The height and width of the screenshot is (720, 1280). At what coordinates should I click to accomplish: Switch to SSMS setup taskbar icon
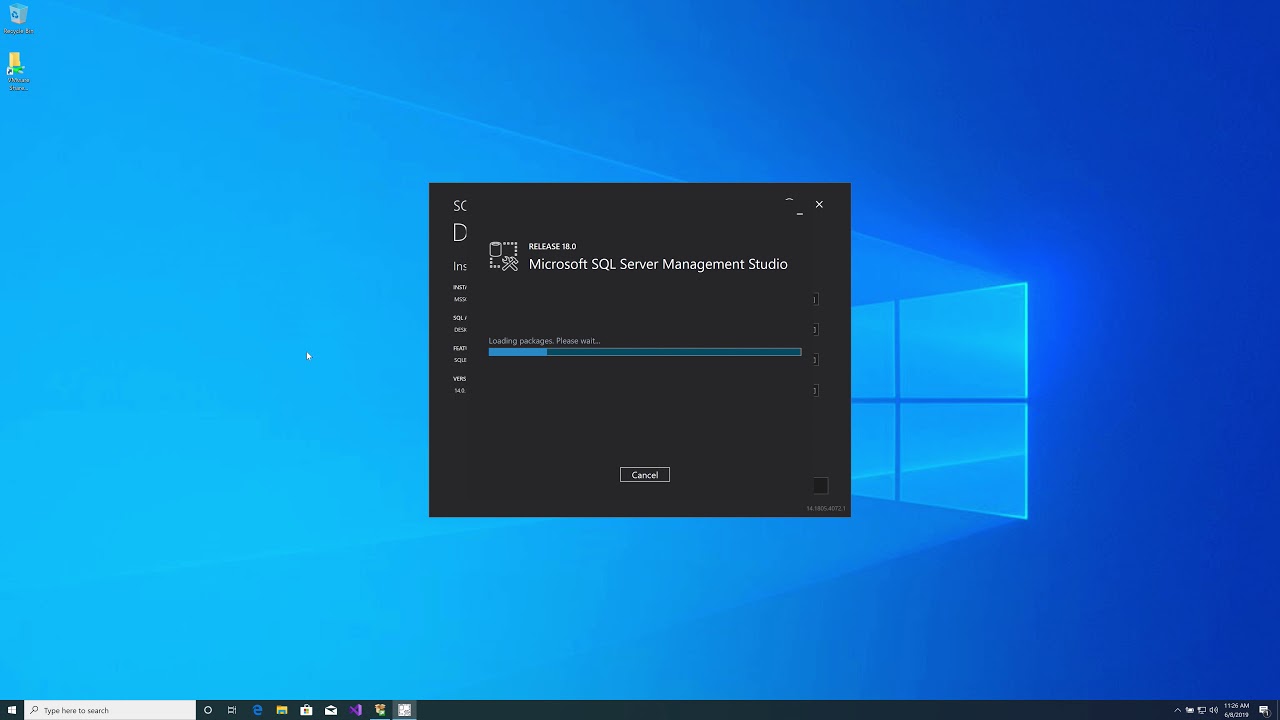click(x=404, y=710)
